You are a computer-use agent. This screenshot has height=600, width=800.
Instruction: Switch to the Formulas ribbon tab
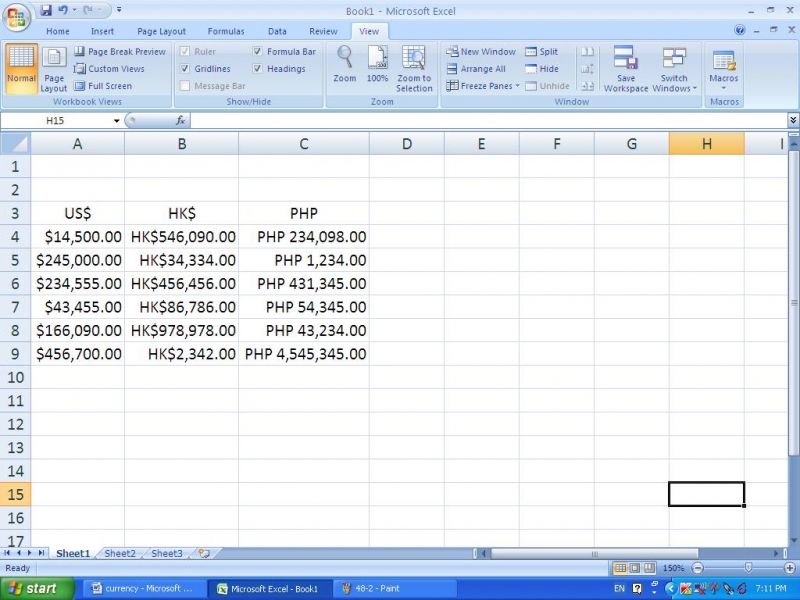[226, 31]
